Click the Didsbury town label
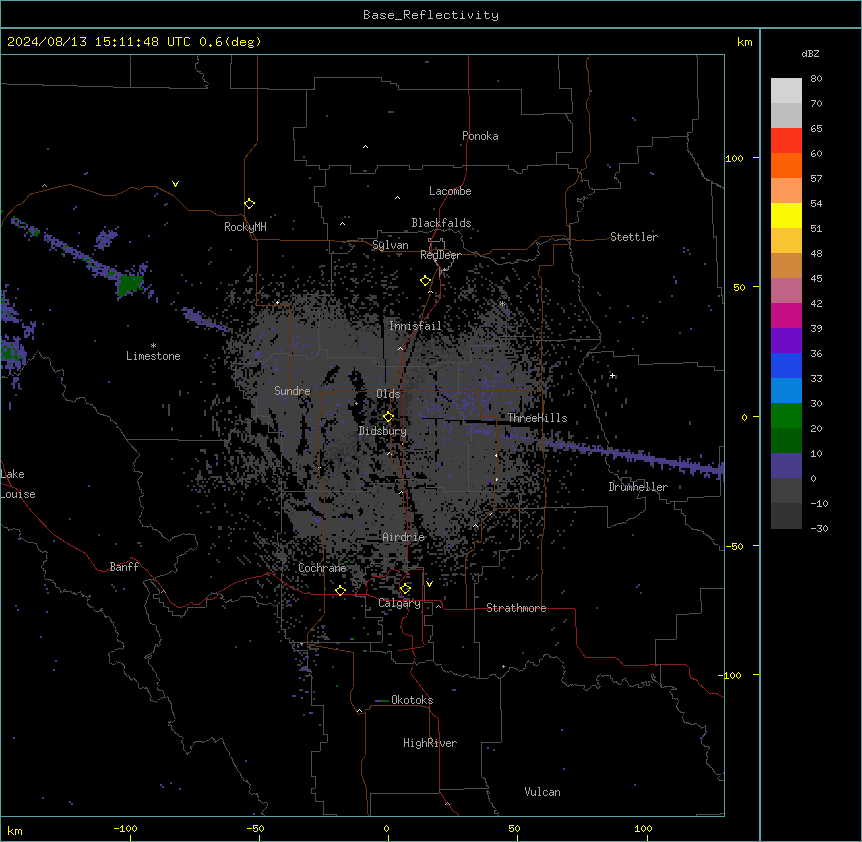This screenshot has width=862, height=842. pyautogui.click(x=383, y=431)
